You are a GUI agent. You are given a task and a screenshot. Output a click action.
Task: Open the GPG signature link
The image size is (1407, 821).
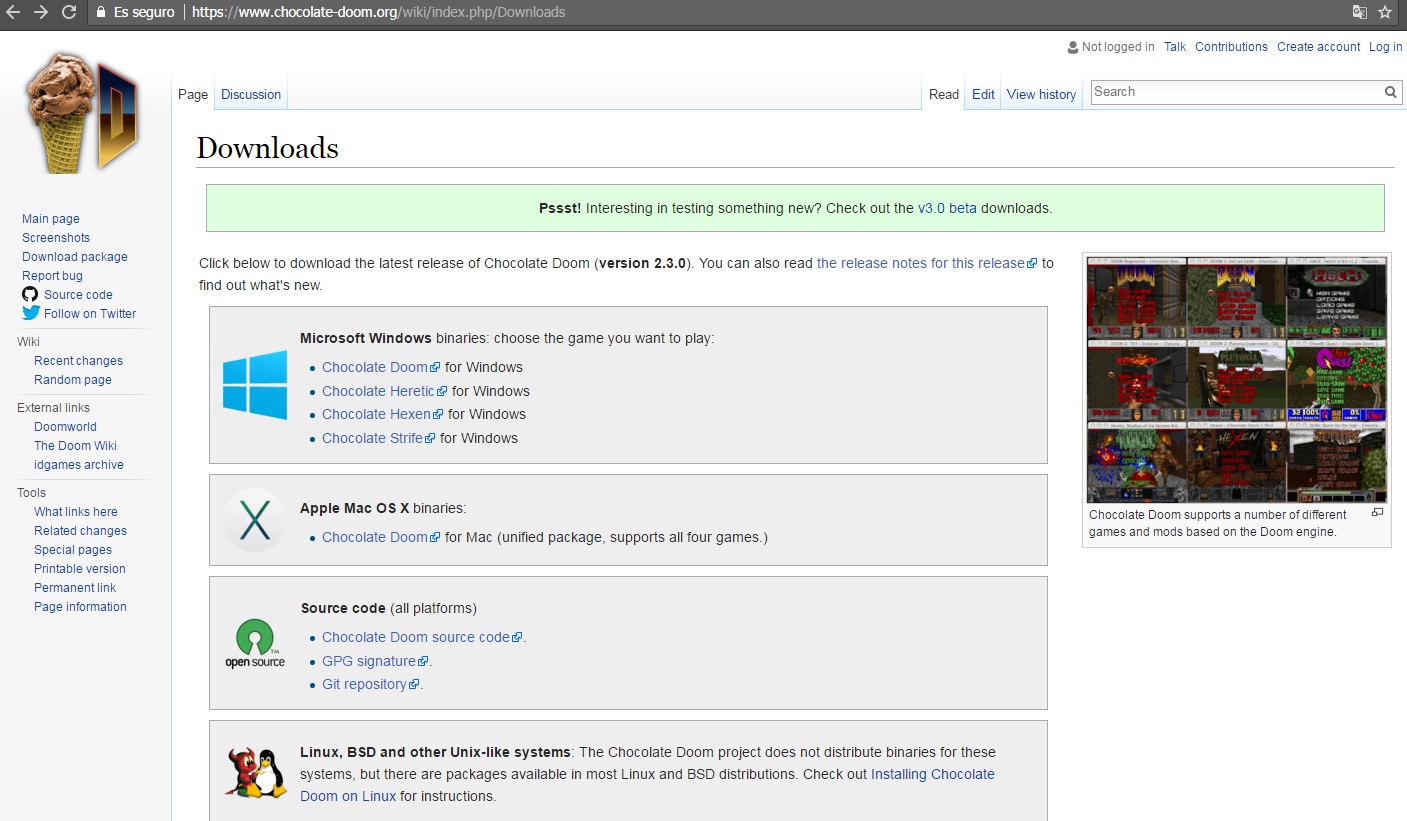[375, 661]
